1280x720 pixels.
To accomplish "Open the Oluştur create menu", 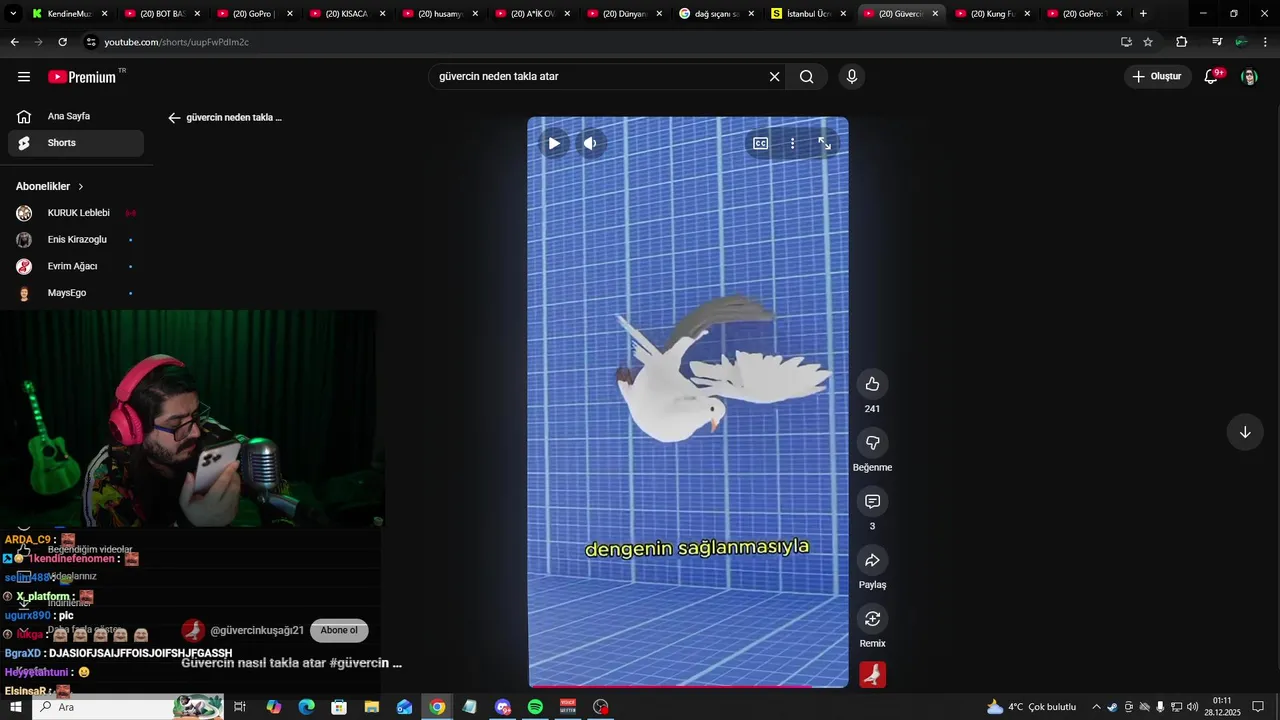I will pyautogui.click(x=1158, y=77).
